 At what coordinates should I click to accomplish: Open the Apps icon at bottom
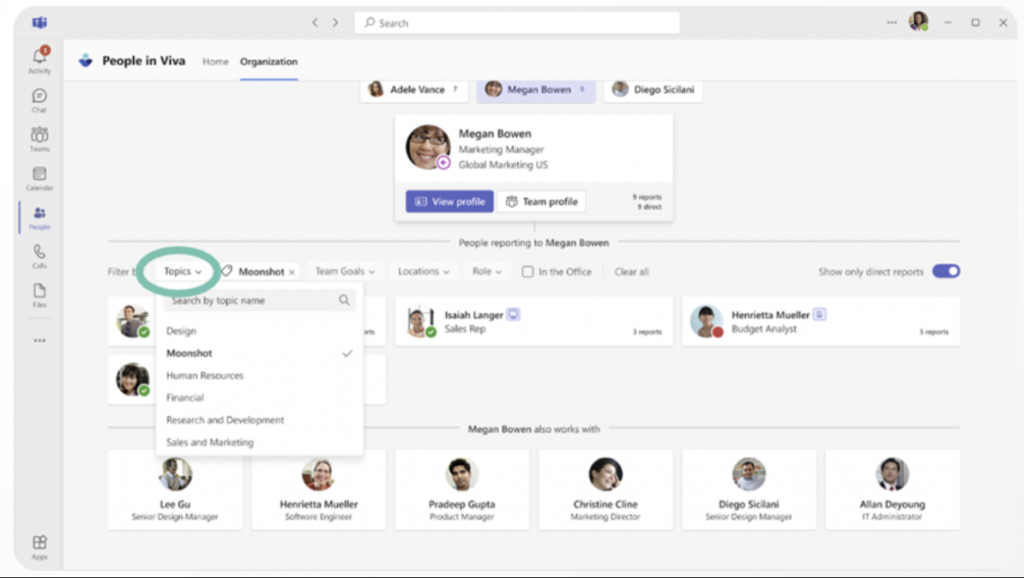click(x=39, y=541)
